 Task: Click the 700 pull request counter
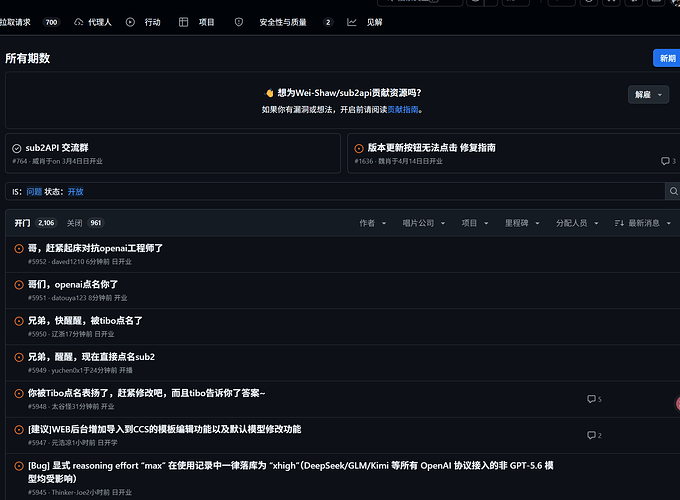[x=51, y=22]
